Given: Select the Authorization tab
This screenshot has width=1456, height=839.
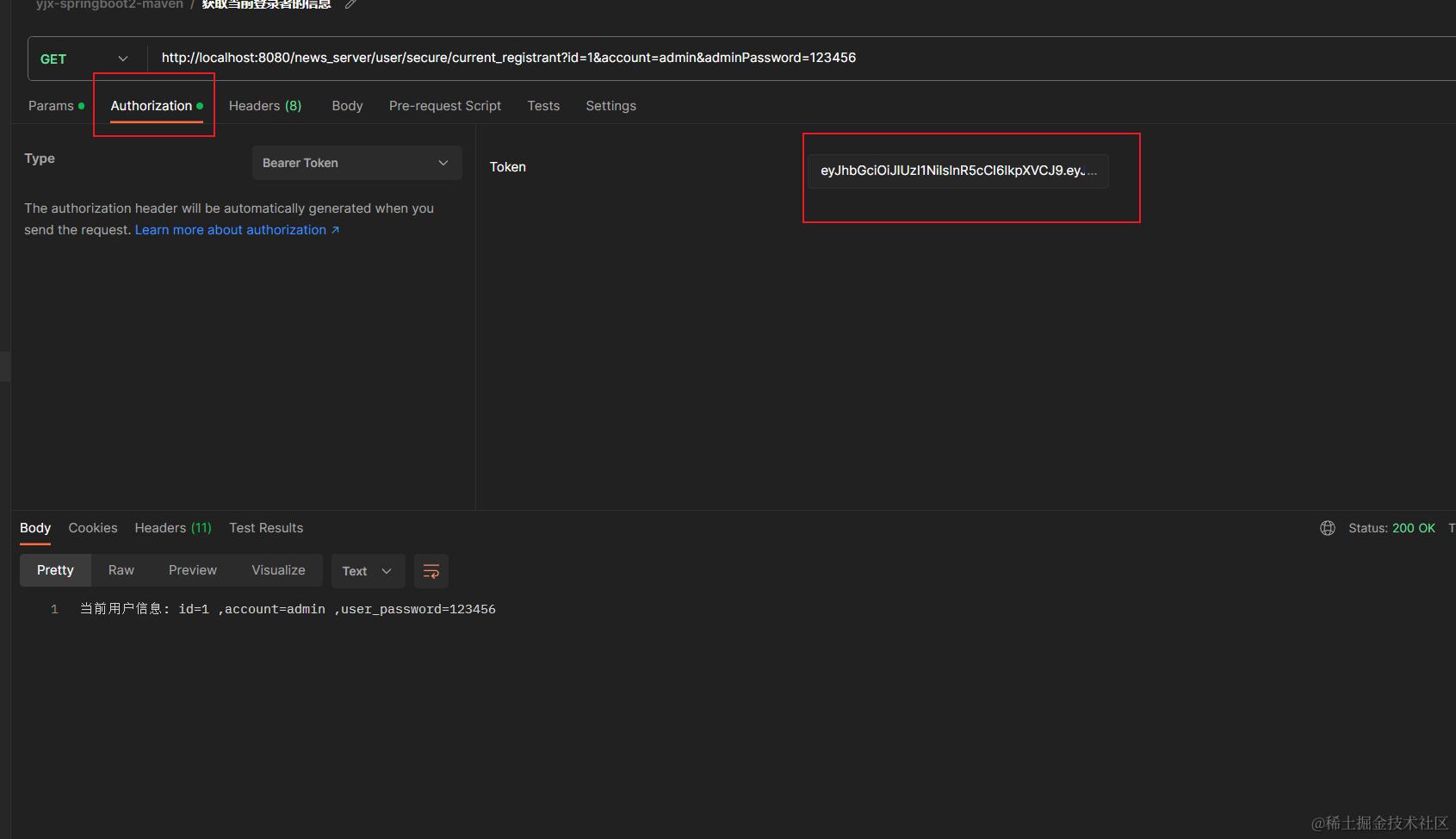Looking at the screenshot, I should [x=157, y=106].
